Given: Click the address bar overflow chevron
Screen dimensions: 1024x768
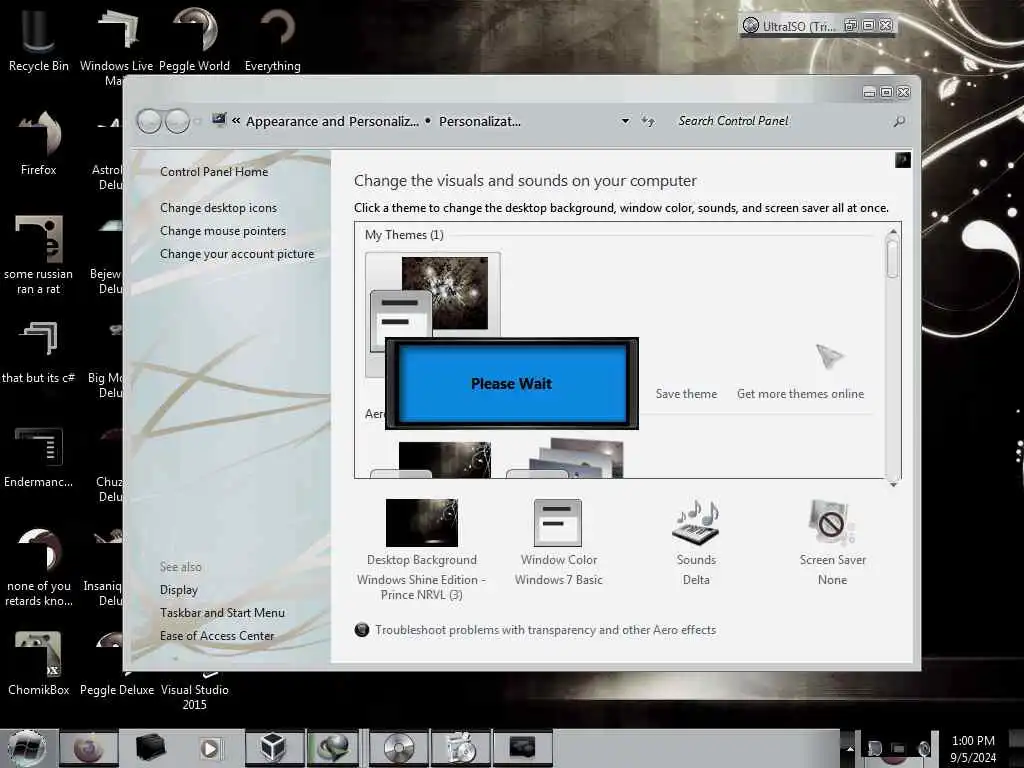Looking at the screenshot, I should tap(236, 121).
